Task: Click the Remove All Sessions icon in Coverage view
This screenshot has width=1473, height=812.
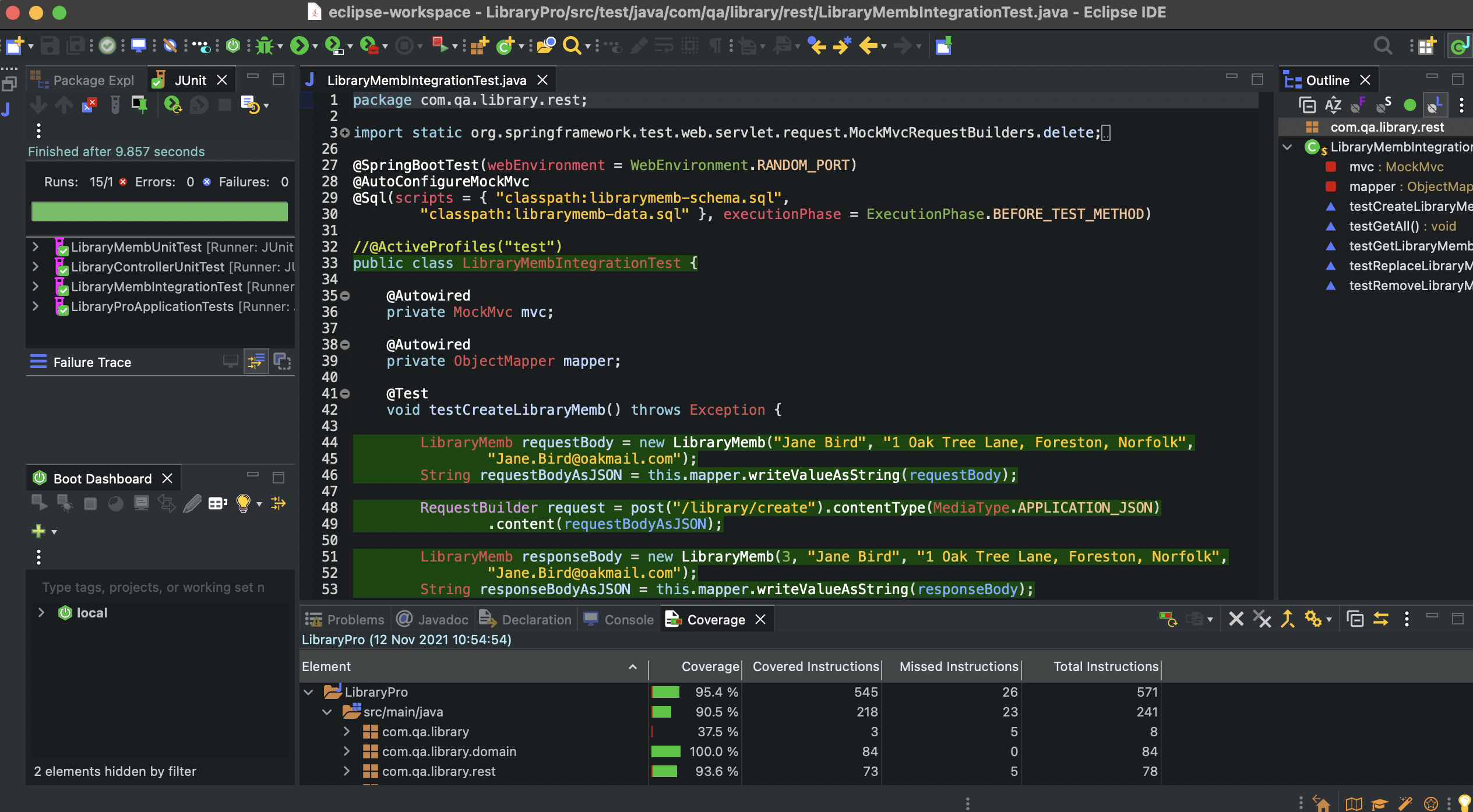Action: point(1262,619)
